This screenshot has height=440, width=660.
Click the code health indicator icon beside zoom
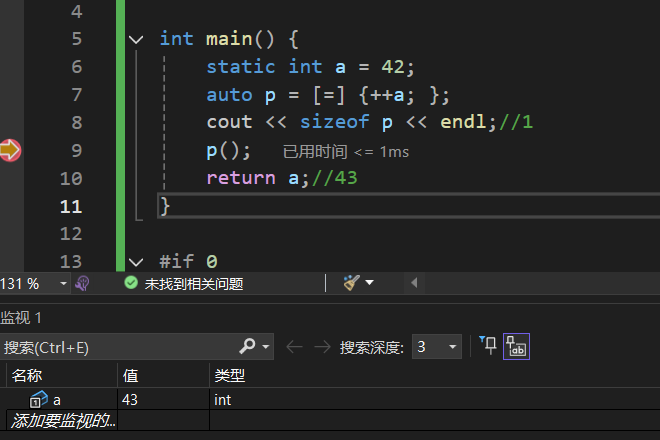coord(83,284)
